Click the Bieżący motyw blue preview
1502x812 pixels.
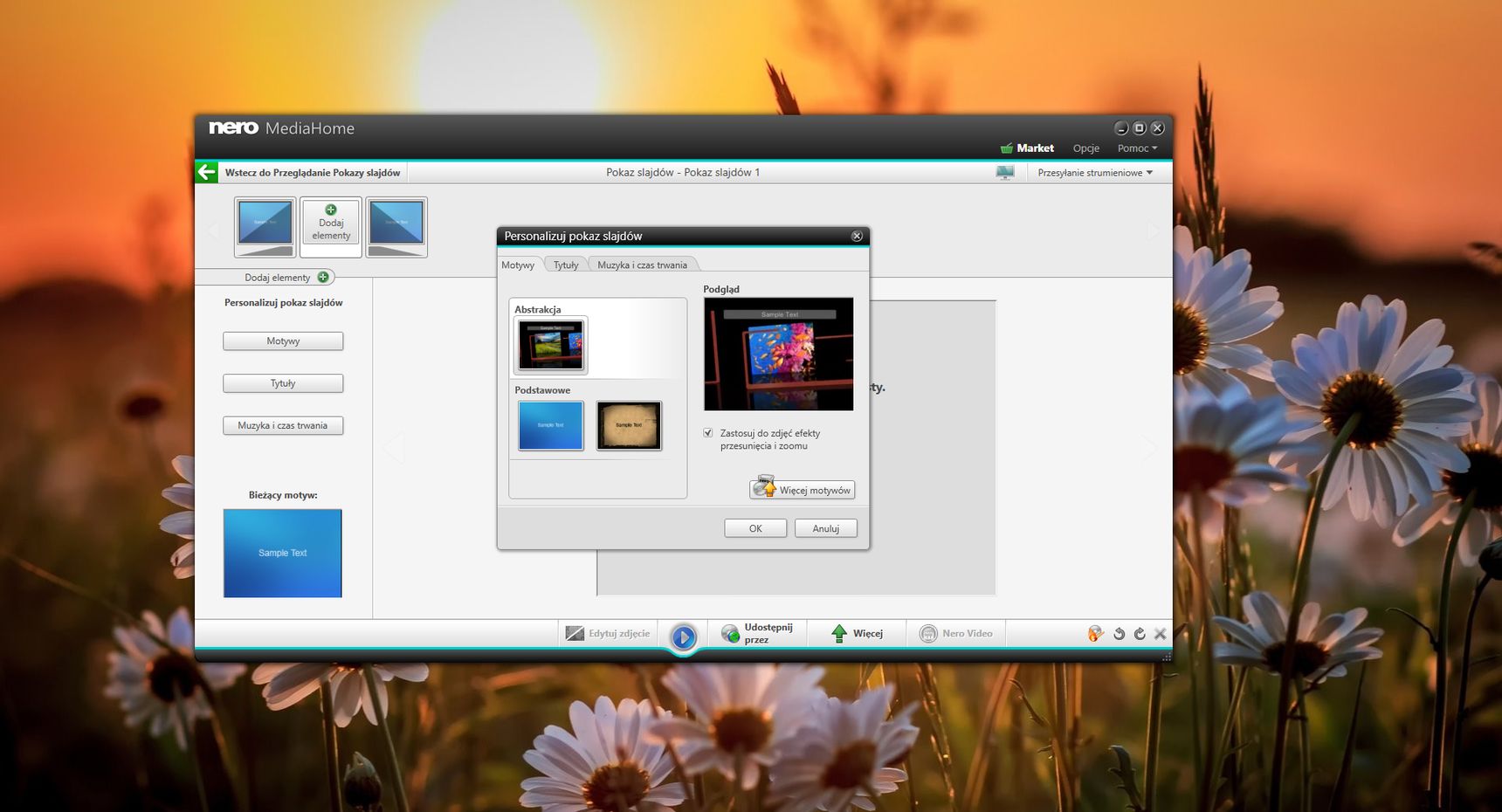click(283, 554)
